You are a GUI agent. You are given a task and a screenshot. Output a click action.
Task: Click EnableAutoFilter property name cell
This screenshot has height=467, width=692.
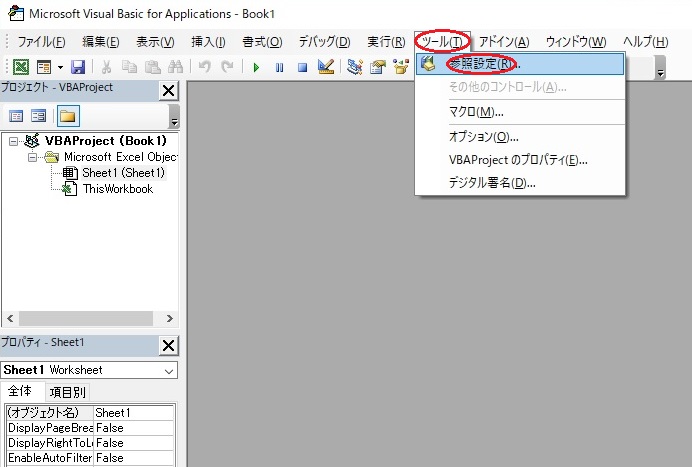coord(49,458)
